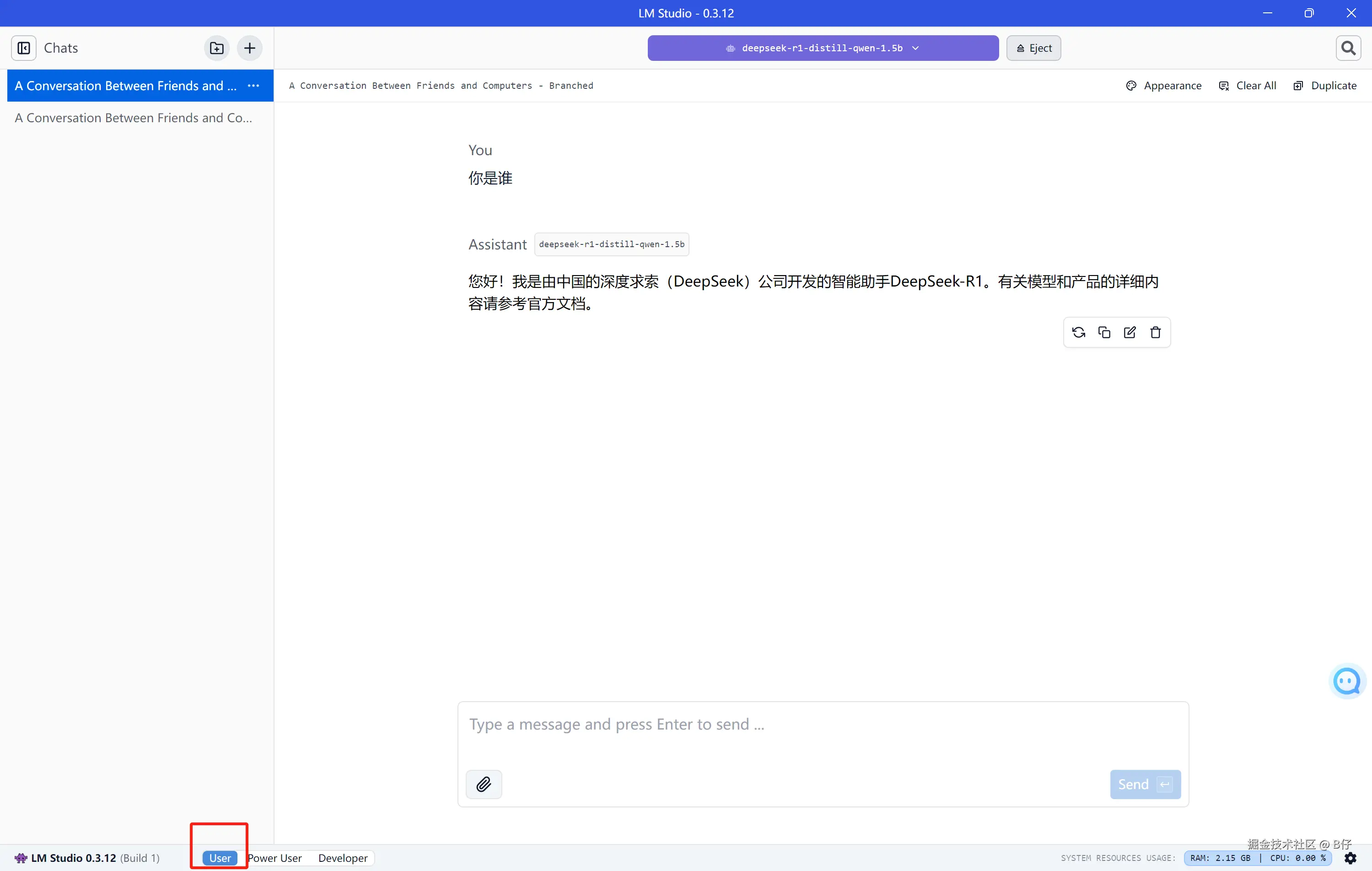Open the deepseek-r1-distill-qwen-1.5b model selector

[823, 48]
